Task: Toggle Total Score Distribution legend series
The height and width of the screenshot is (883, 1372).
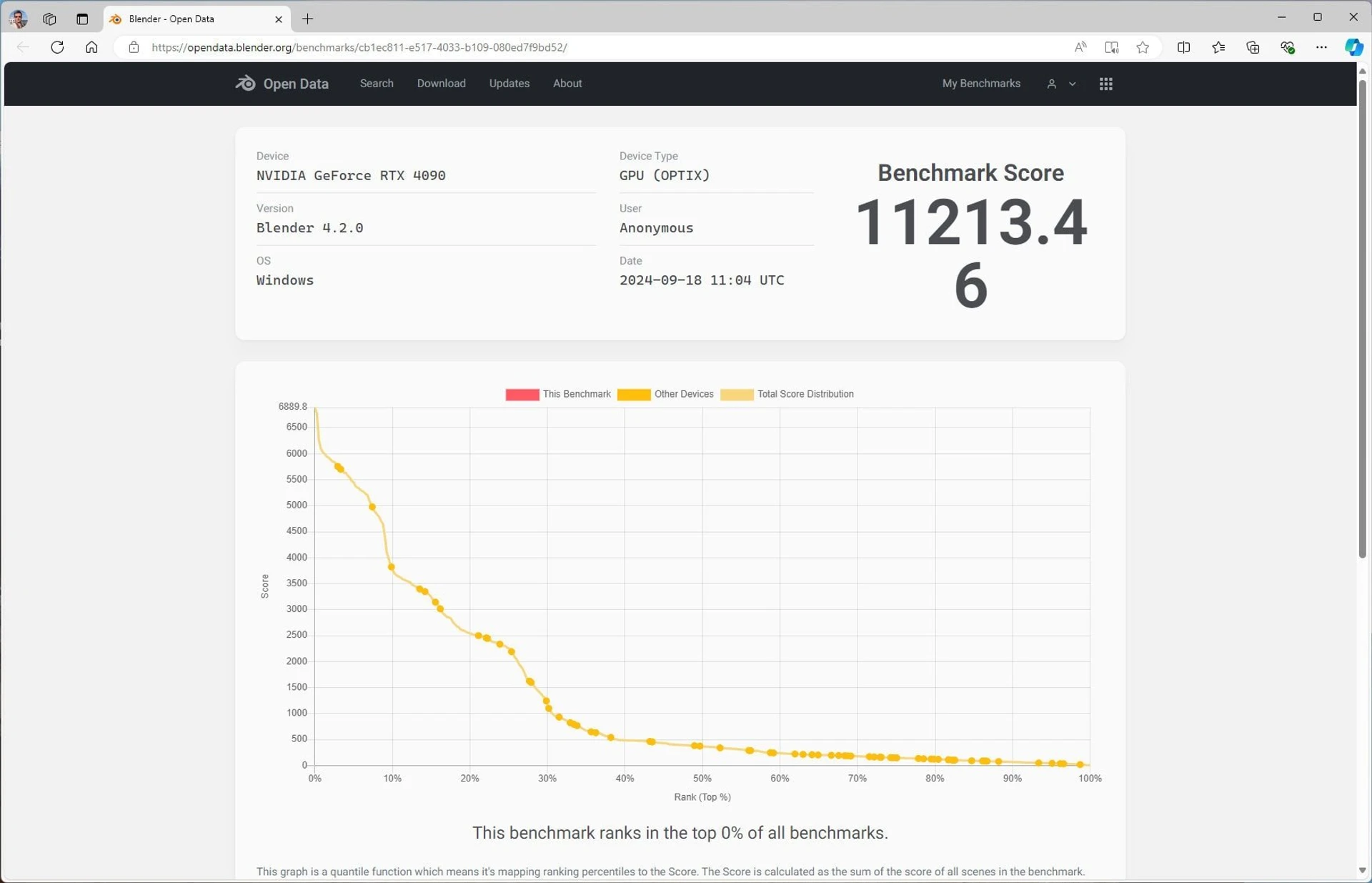Action: coord(787,394)
